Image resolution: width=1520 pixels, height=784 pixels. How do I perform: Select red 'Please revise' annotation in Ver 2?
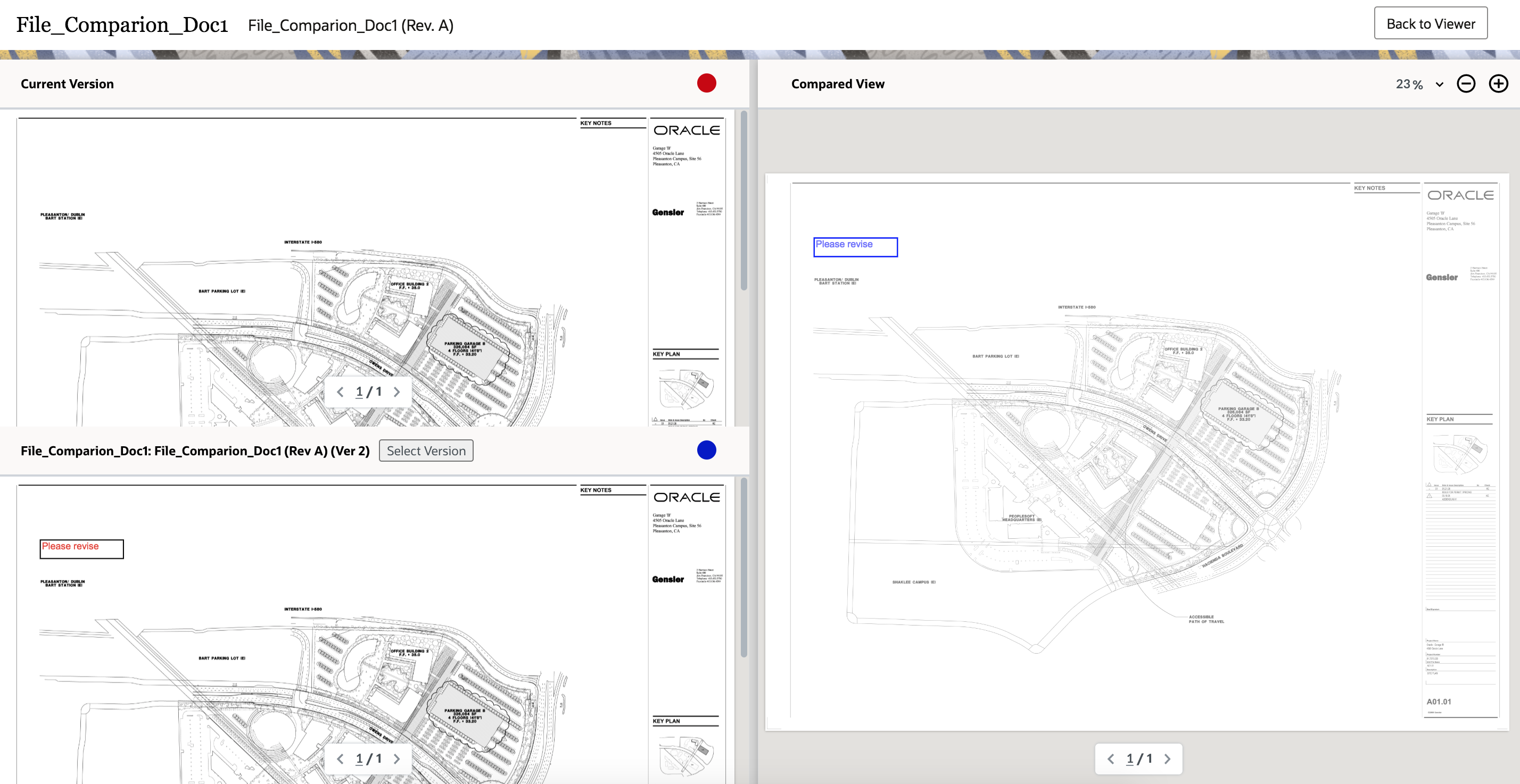(81, 548)
